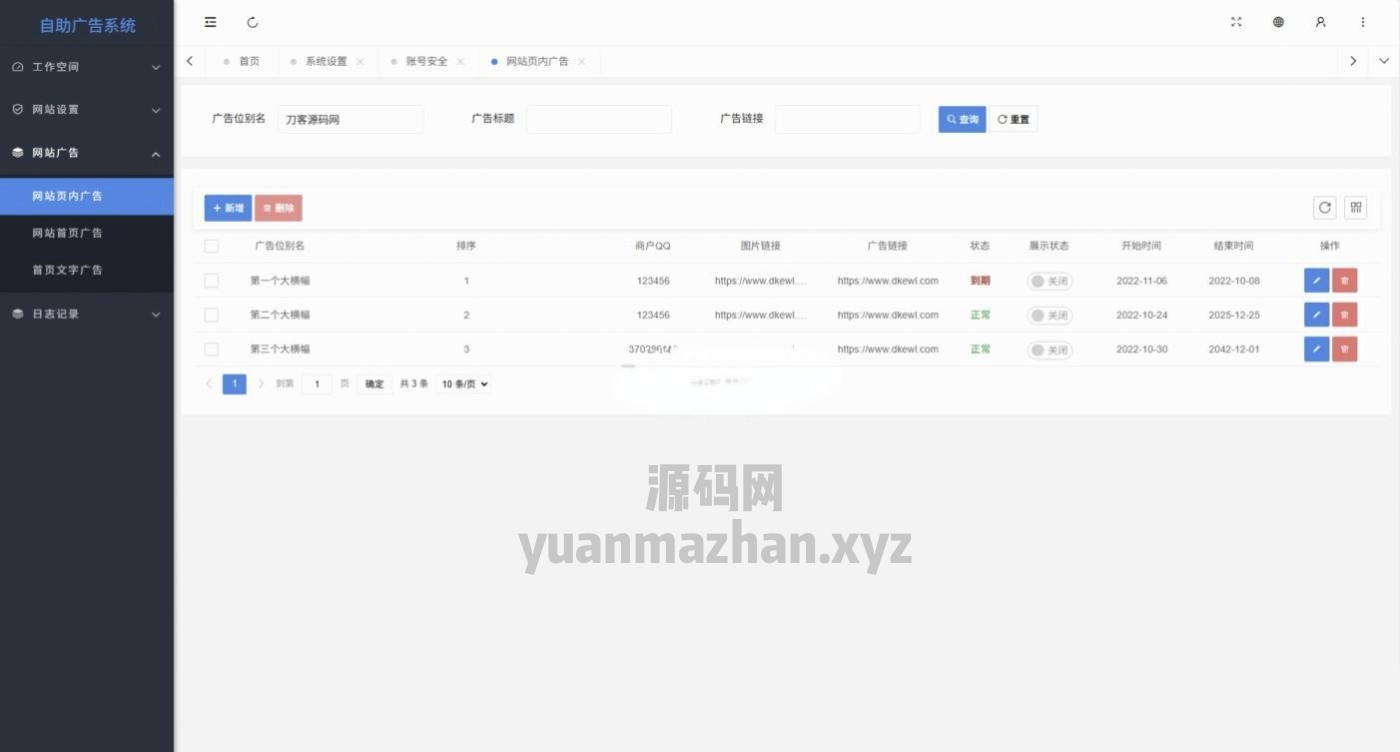
Task: Open the user account icon
Action: pyautogui.click(x=1320, y=22)
